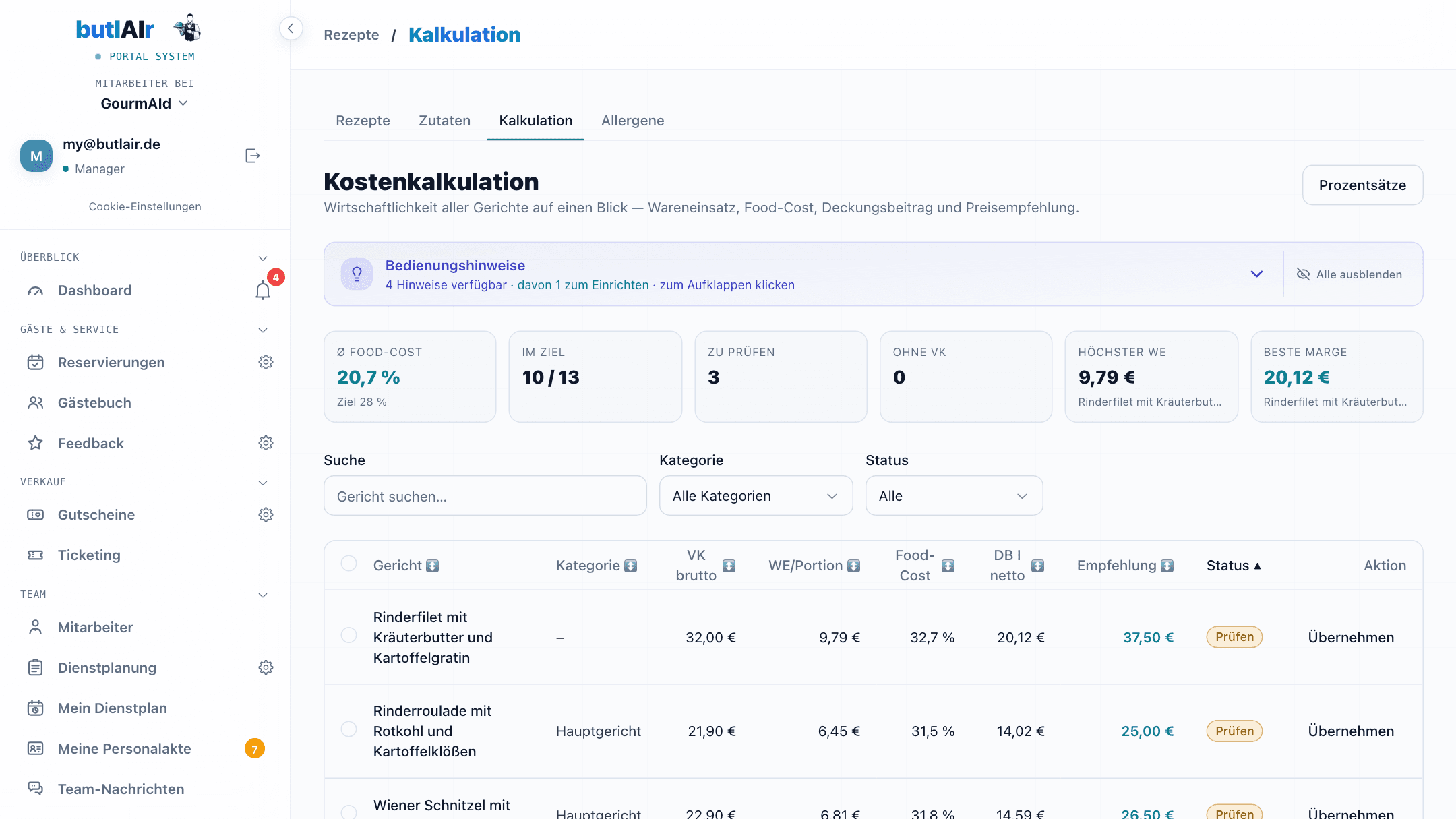Click the ZU PRÜFEN card showing 3
The image size is (1456, 819).
pyautogui.click(x=781, y=376)
